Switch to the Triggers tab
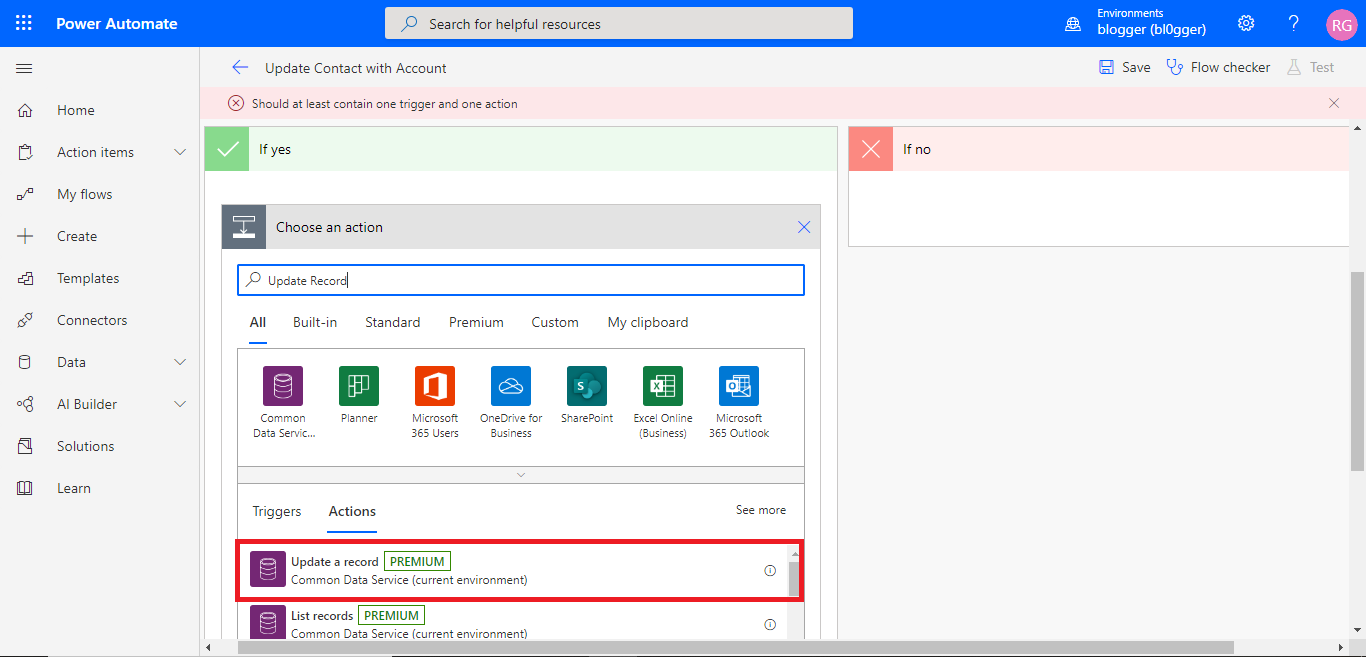This screenshot has width=1366, height=657. pyautogui.click(x=277, y=511)
